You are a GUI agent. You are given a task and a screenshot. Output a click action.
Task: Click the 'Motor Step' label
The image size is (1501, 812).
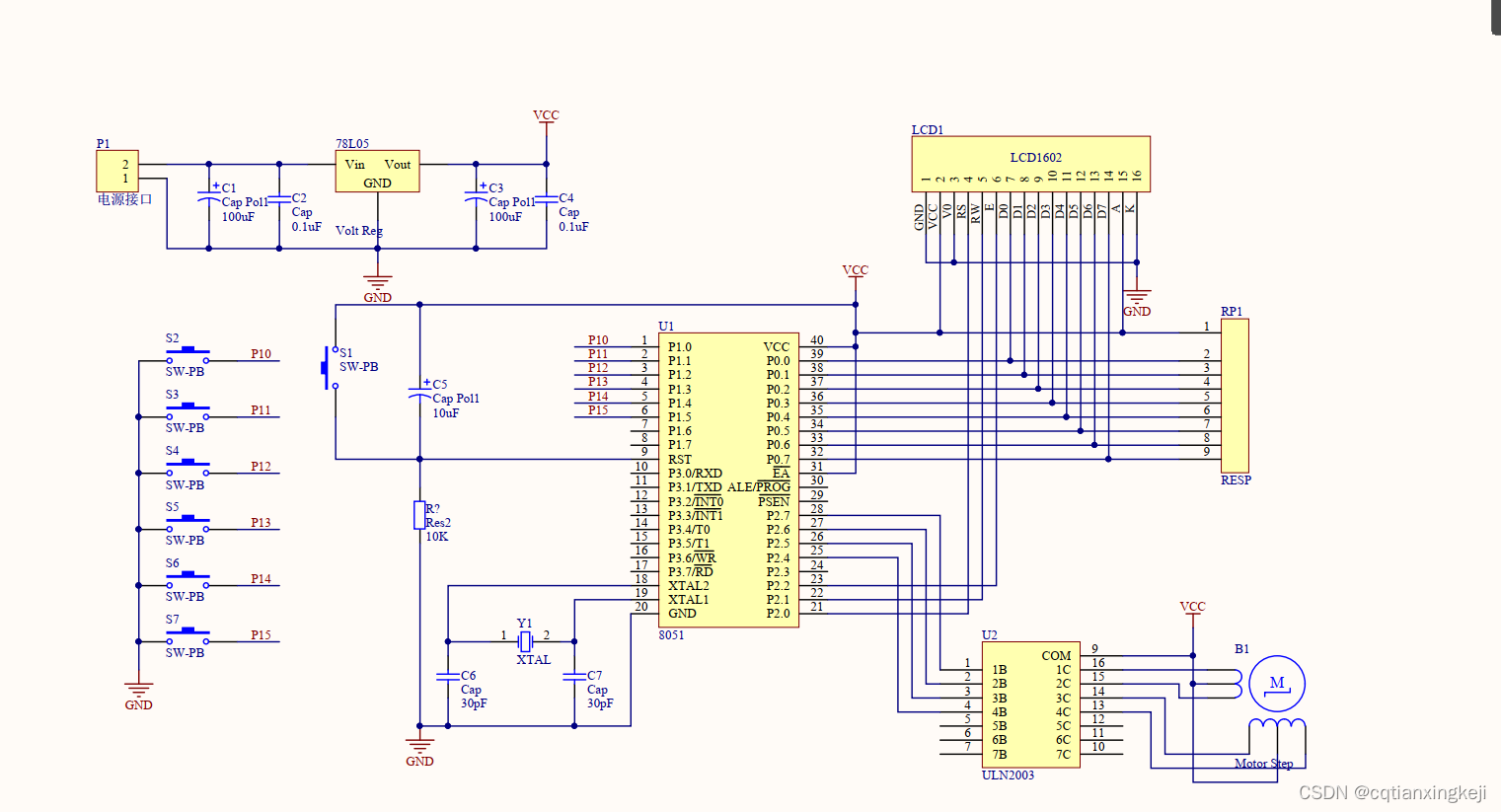click(1263, 764)
